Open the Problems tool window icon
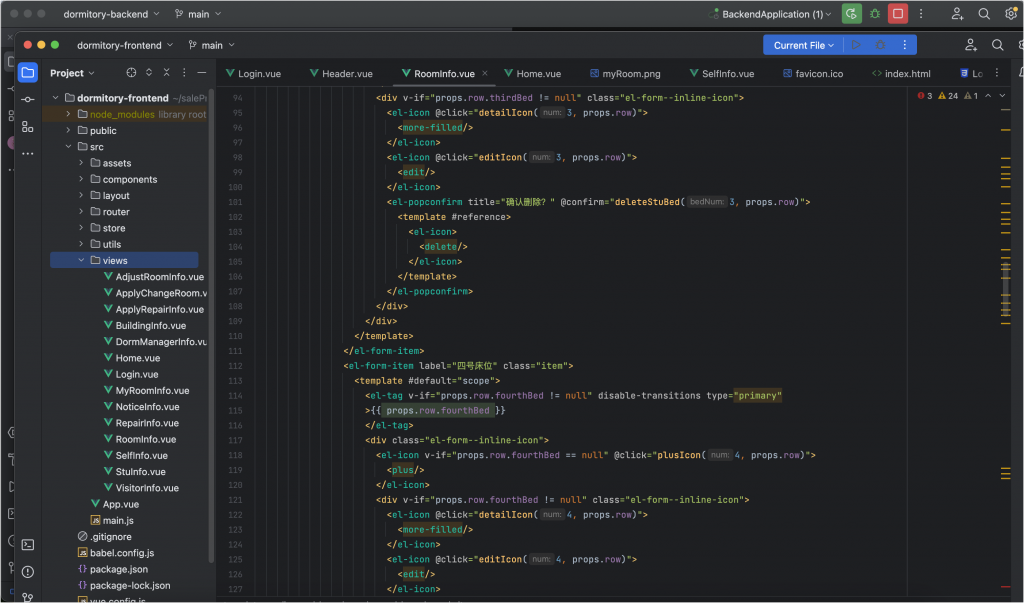 point(28,572)
